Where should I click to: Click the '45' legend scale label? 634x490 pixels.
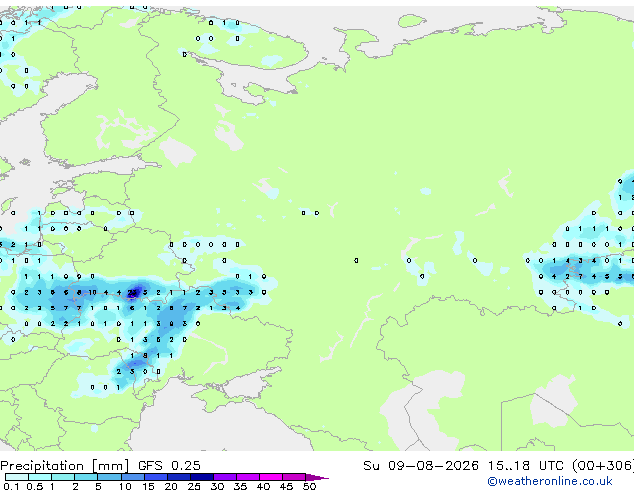(286, 486)
